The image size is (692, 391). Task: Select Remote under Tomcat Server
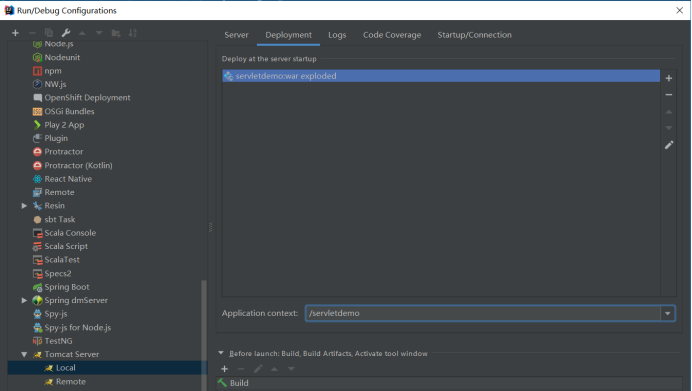[71, 382]
